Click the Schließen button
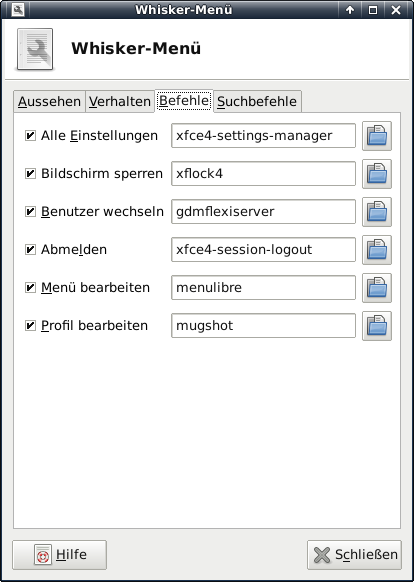The width and height of the screenshot is (414, 582). (x=354, y=555)
